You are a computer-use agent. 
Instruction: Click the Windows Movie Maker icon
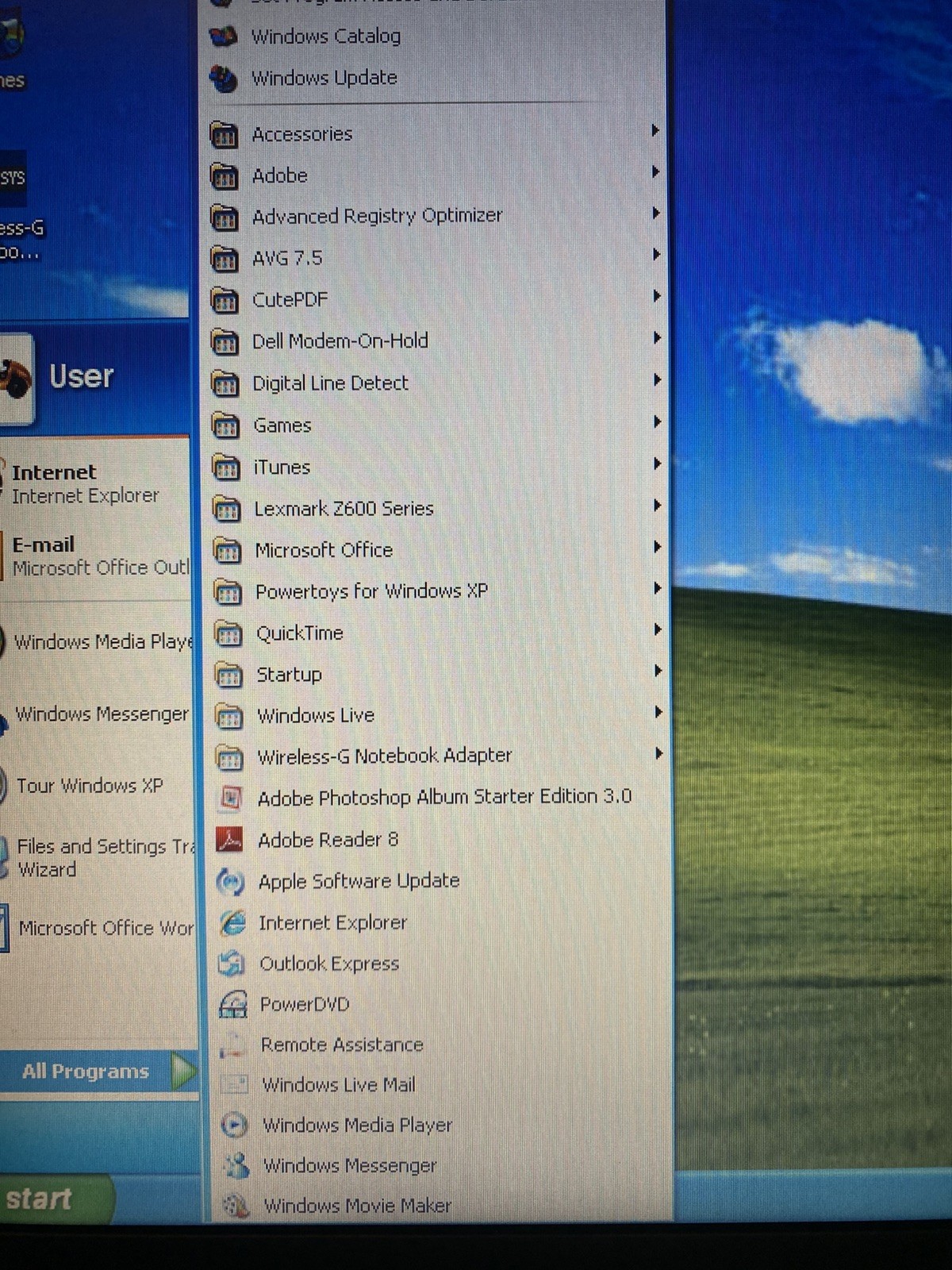[x=236, y=1206]
